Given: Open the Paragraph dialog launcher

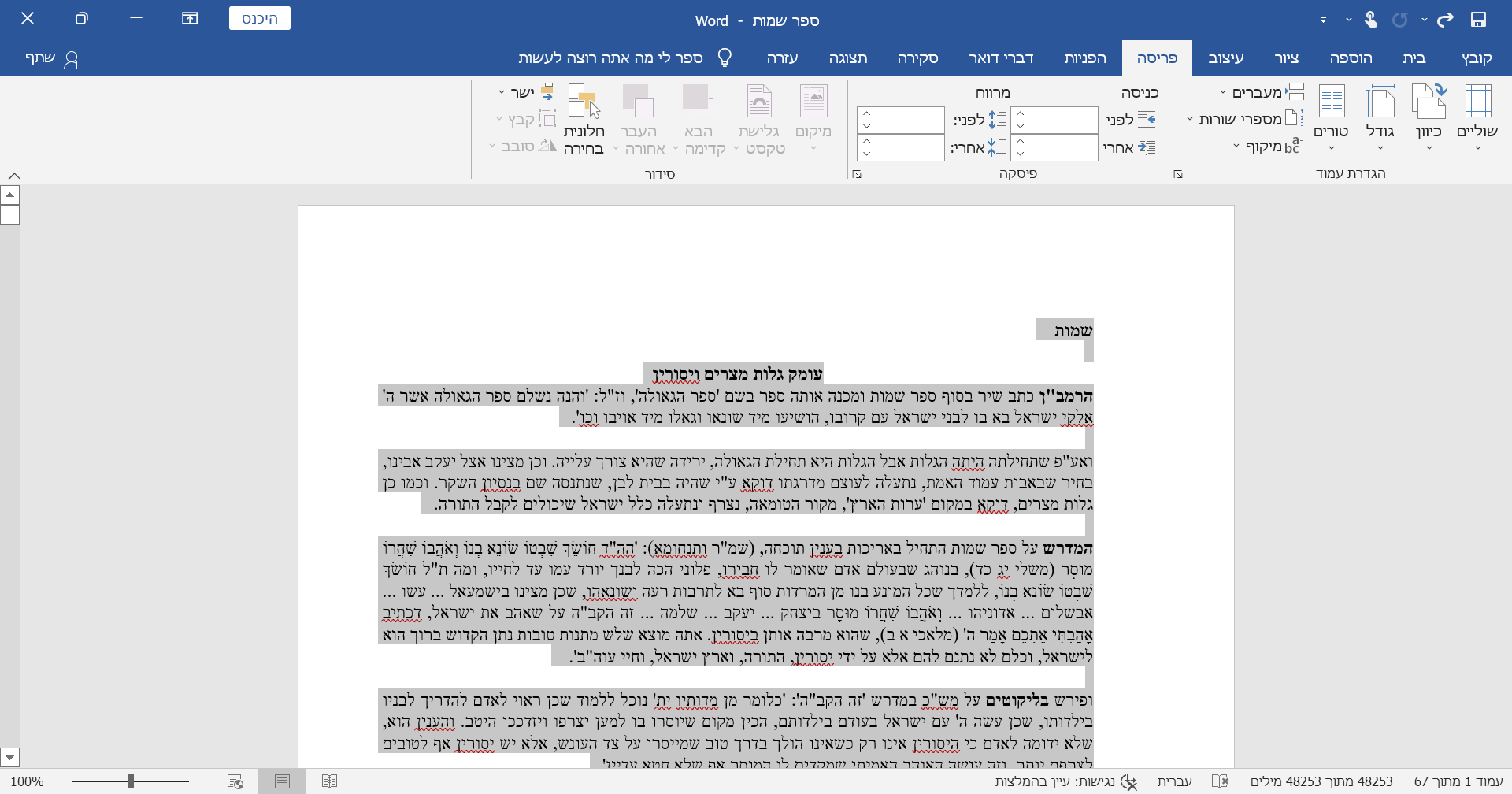Looking at the screenshot, I should coord(857,174).
